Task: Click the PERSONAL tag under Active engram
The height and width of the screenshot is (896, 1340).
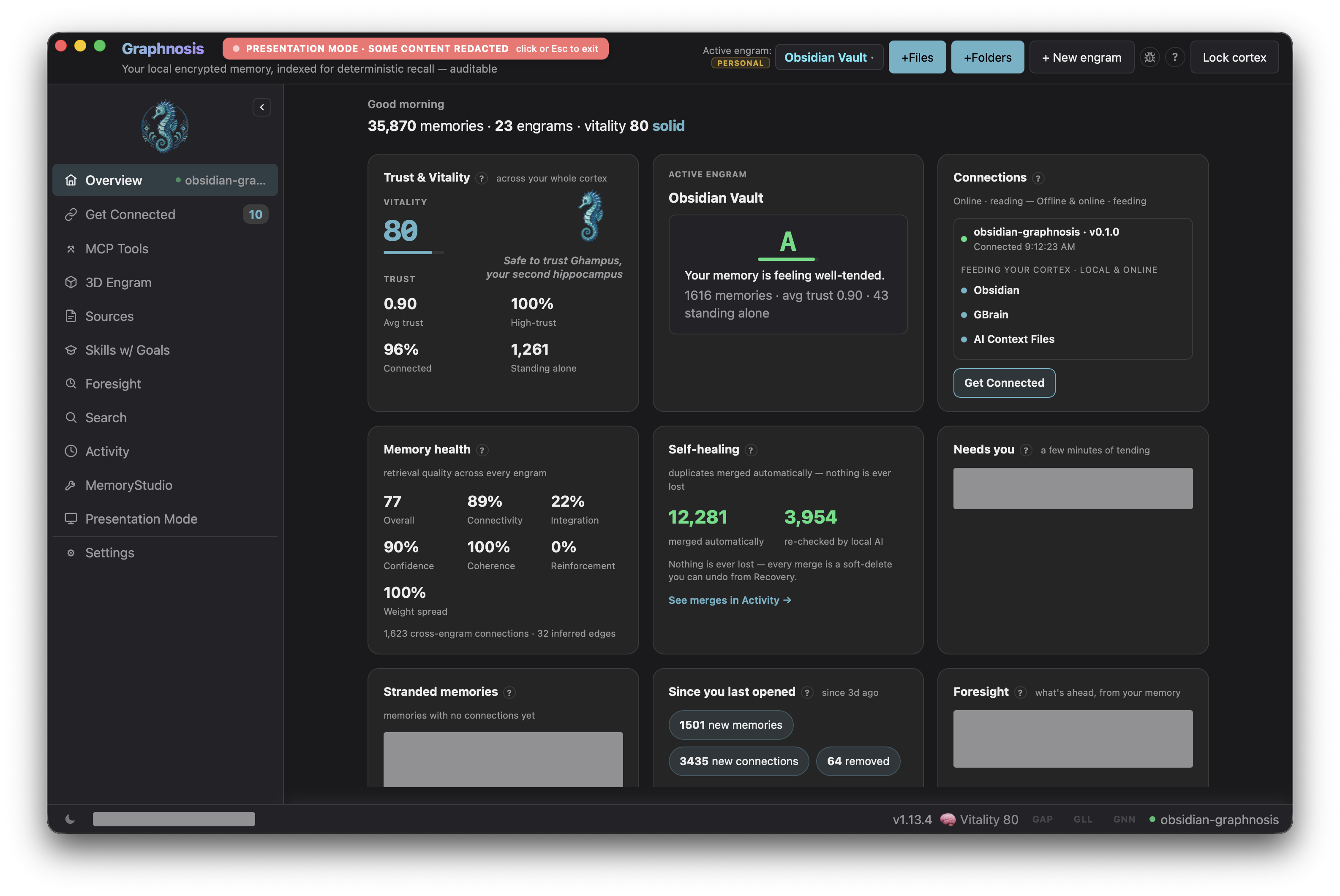Action: point(740,63)
